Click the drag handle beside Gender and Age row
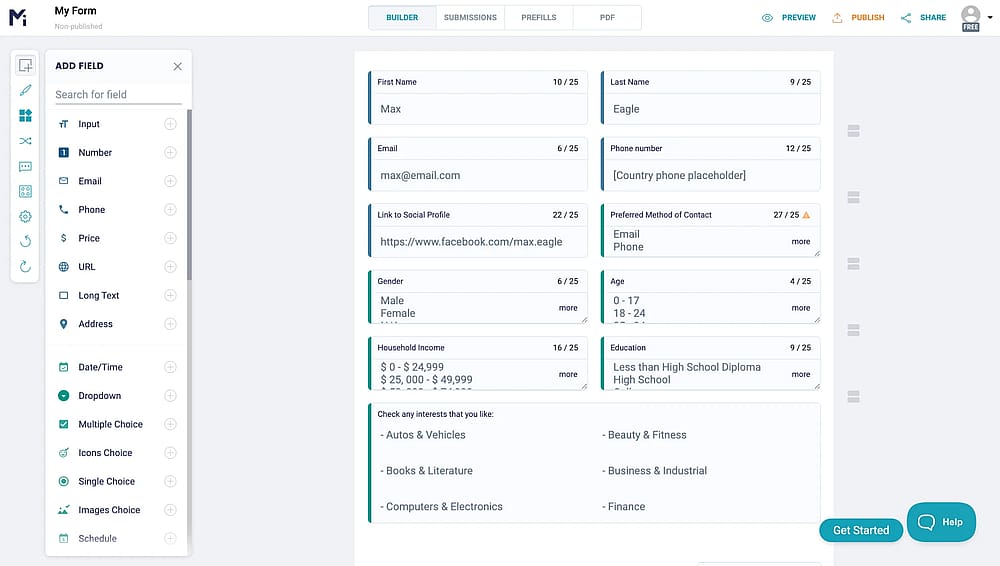The width and height of the screenshot is (1000, 566). 853,330
